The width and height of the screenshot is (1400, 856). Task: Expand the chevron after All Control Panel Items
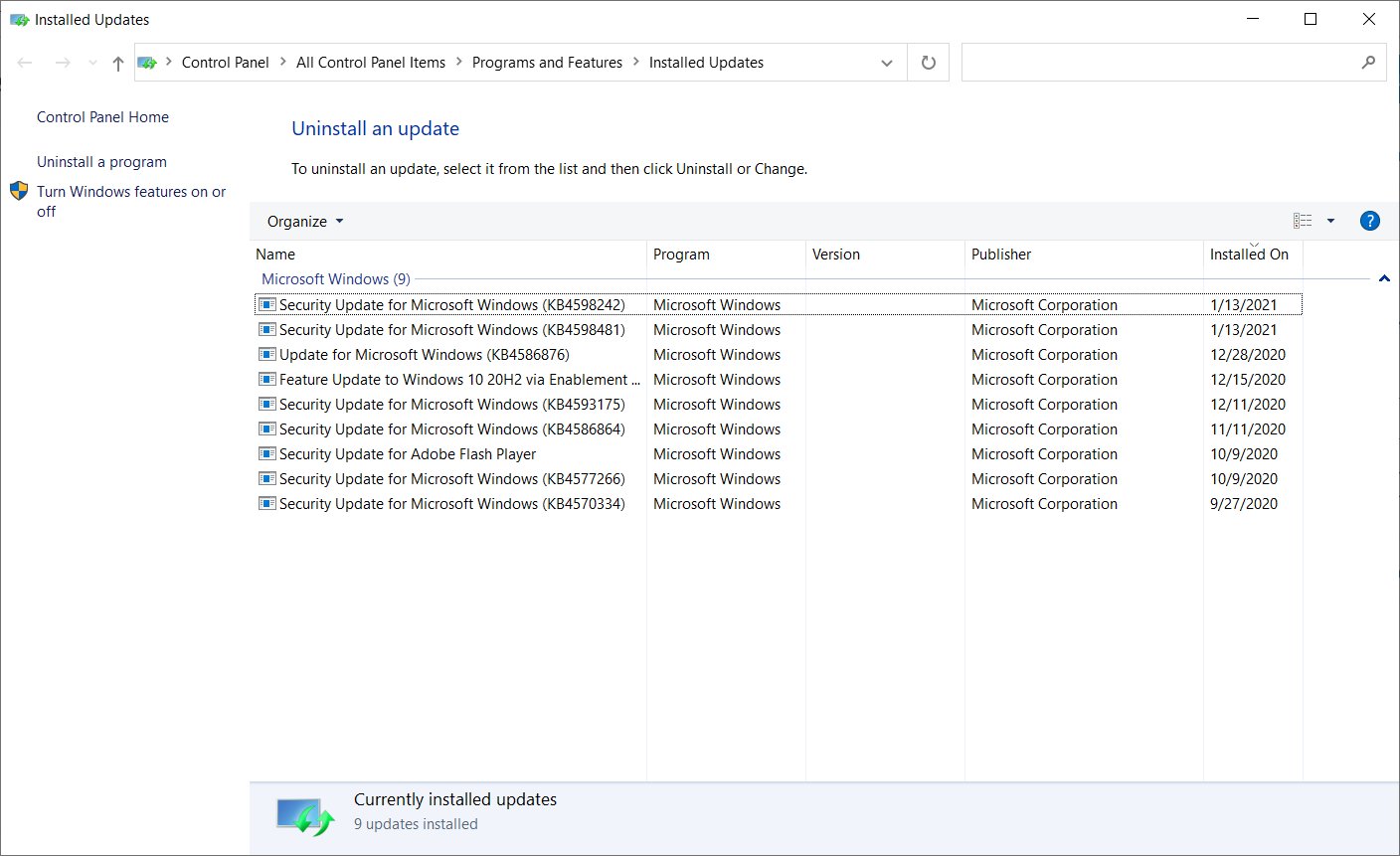[459, 63]
